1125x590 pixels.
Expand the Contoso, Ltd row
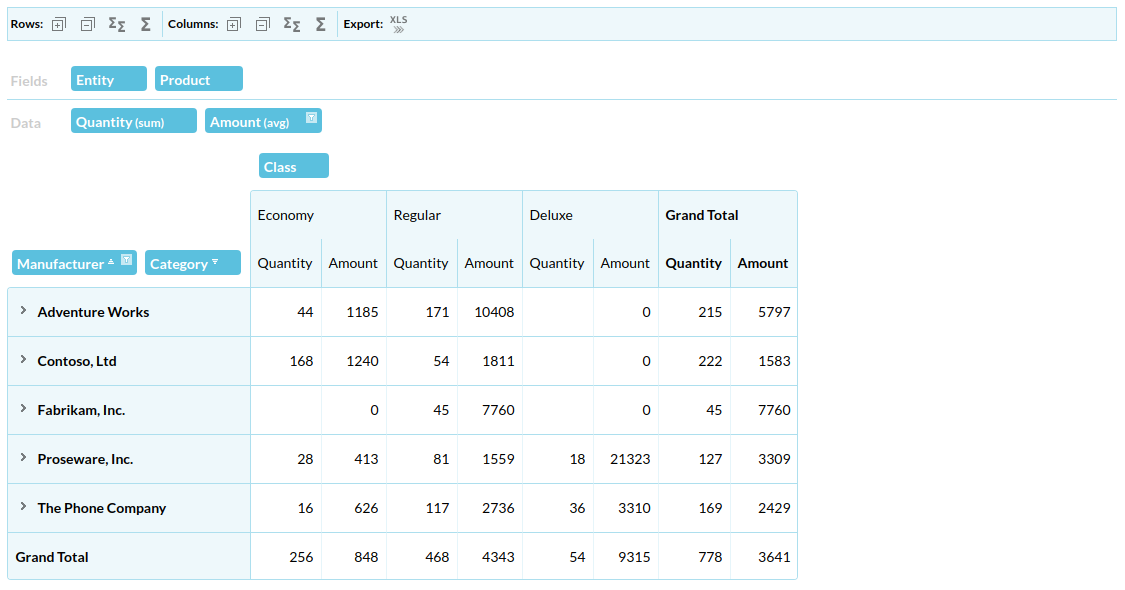pos(23,360)
